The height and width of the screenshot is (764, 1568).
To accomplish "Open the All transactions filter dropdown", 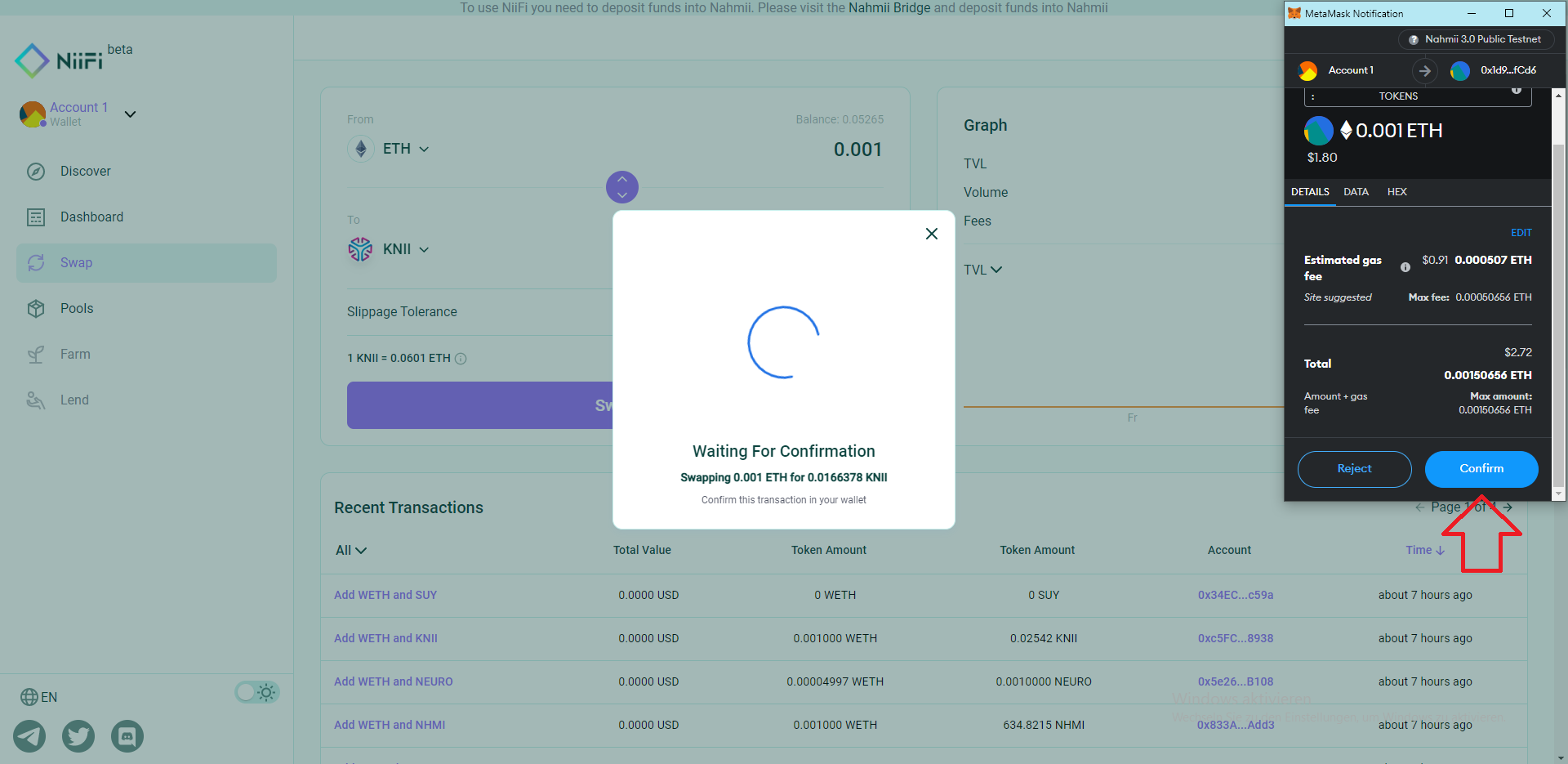I will [351, 551].
